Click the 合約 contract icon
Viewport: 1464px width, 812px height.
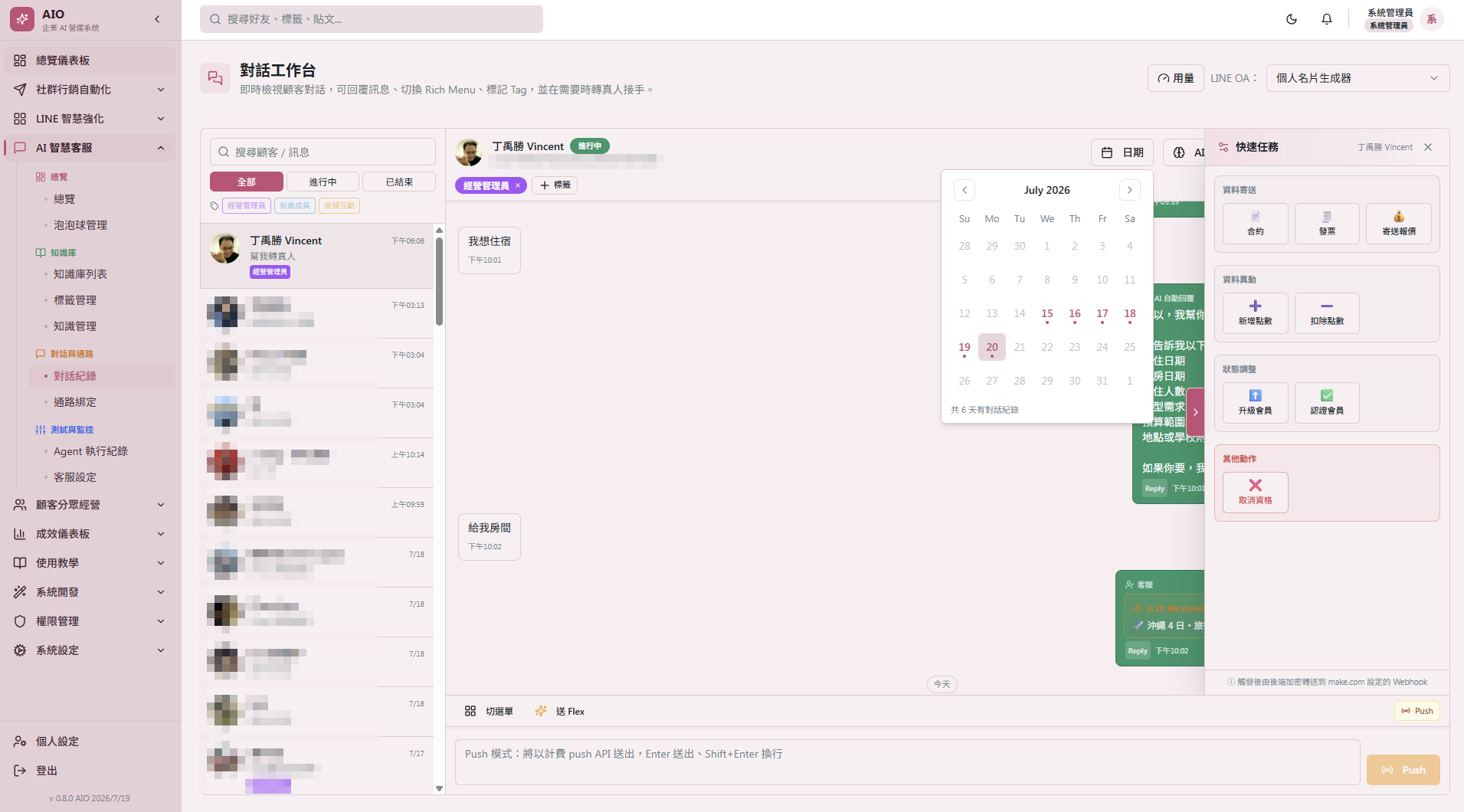(x=1256, y=217)
